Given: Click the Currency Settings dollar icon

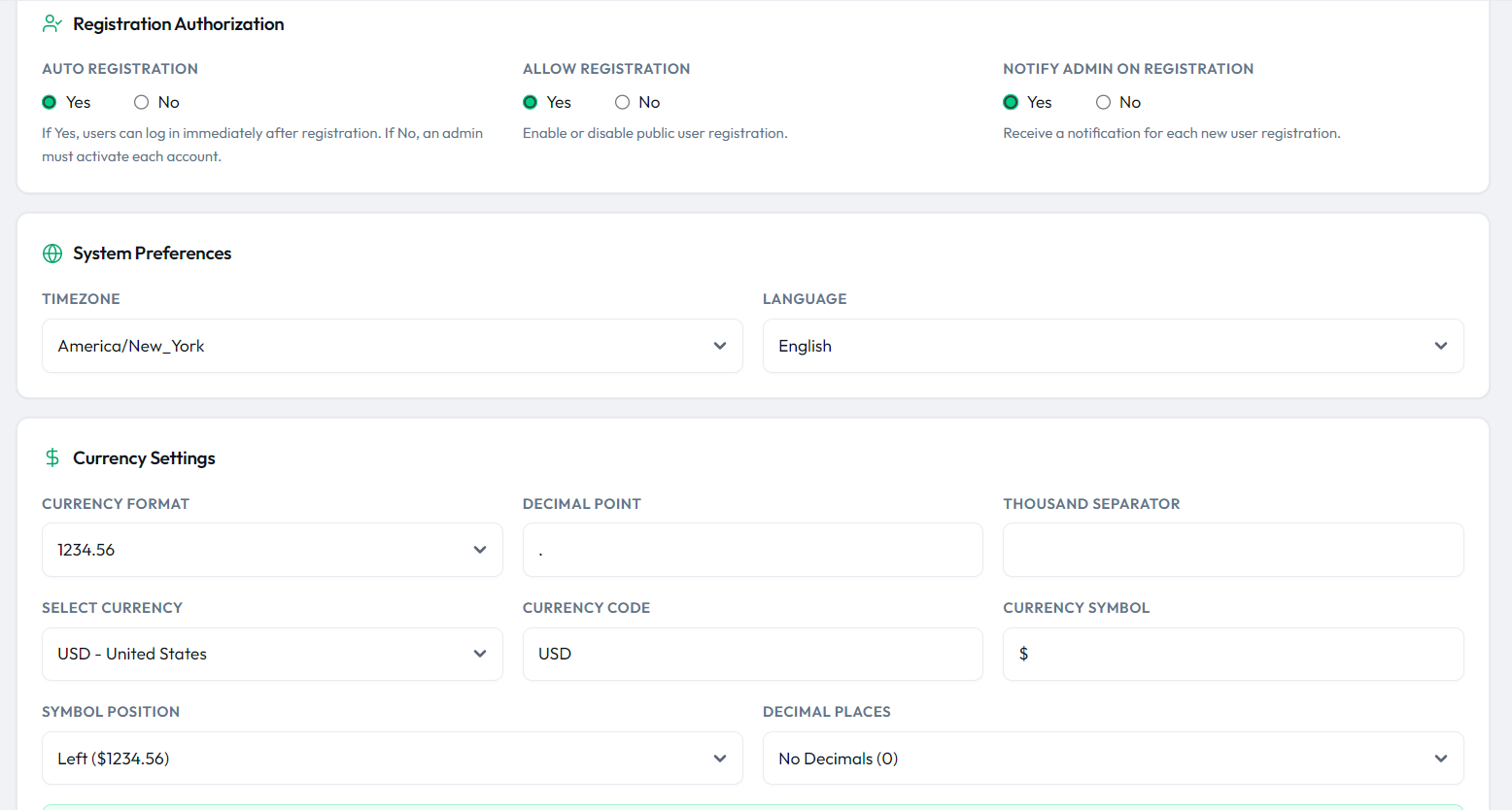Looking at the screenshot, I should coord(52,457).
